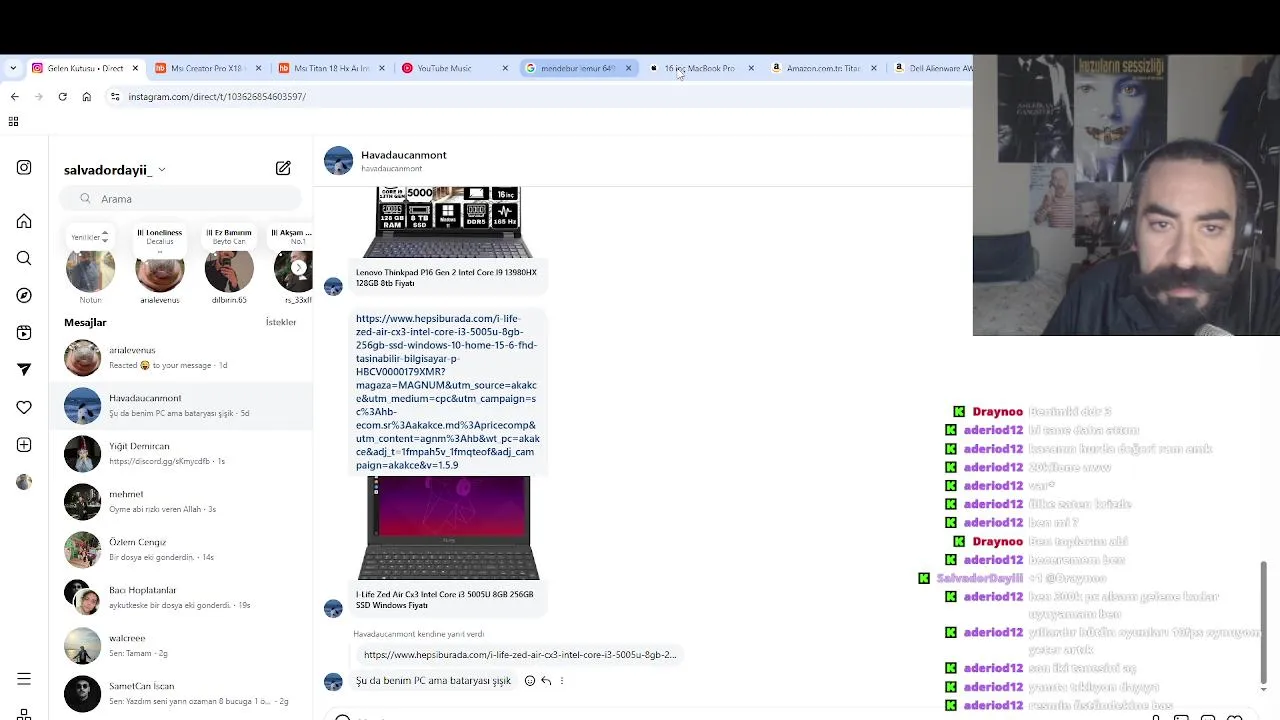Open long hepsiburada i-life zed air link
Image resolution: width=1280 pixels, height=720 pixels.
click(x=447, y=391)
